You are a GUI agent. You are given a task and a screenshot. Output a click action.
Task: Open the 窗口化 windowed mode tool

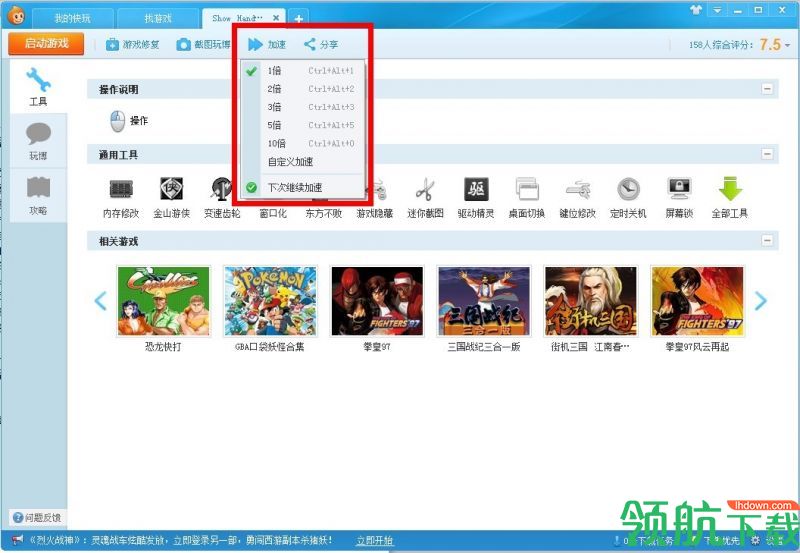pyautogui.click(x=273, y=213)
